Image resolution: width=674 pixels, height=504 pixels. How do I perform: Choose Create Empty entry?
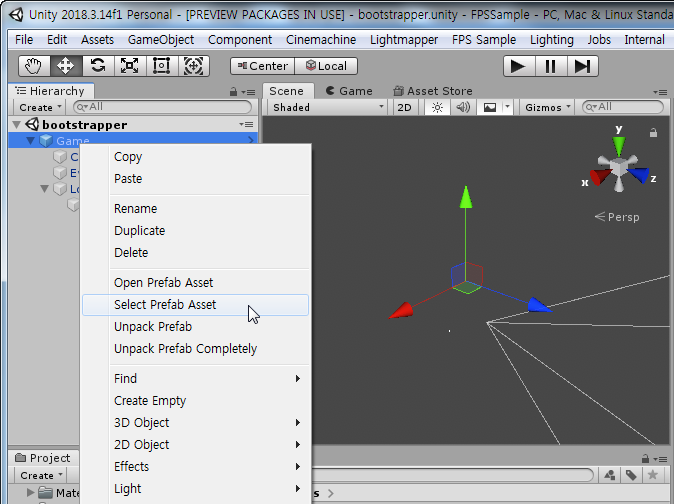pyautogui.click(x=196, y=400)
